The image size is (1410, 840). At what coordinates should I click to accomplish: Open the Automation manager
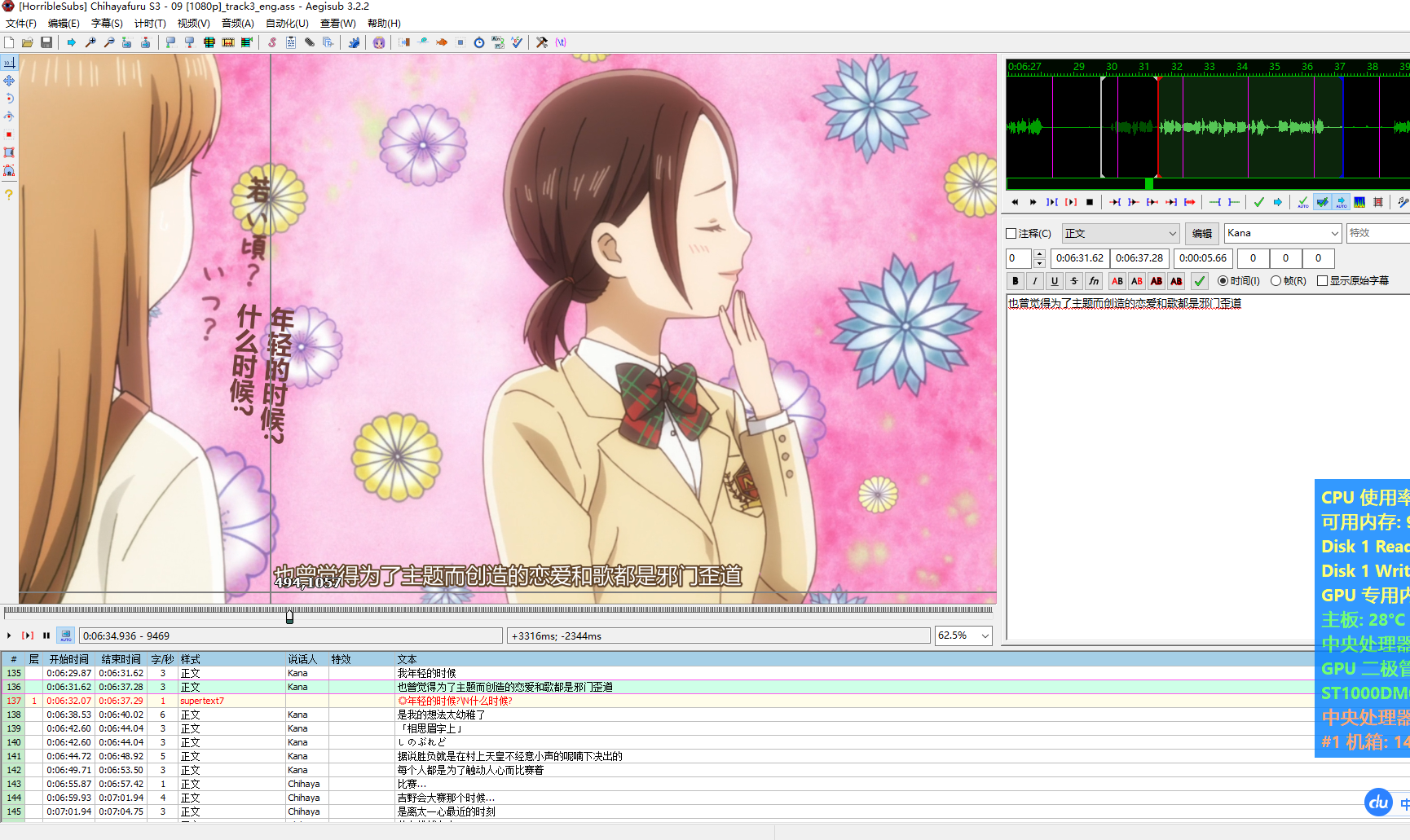tap(354, 42)
